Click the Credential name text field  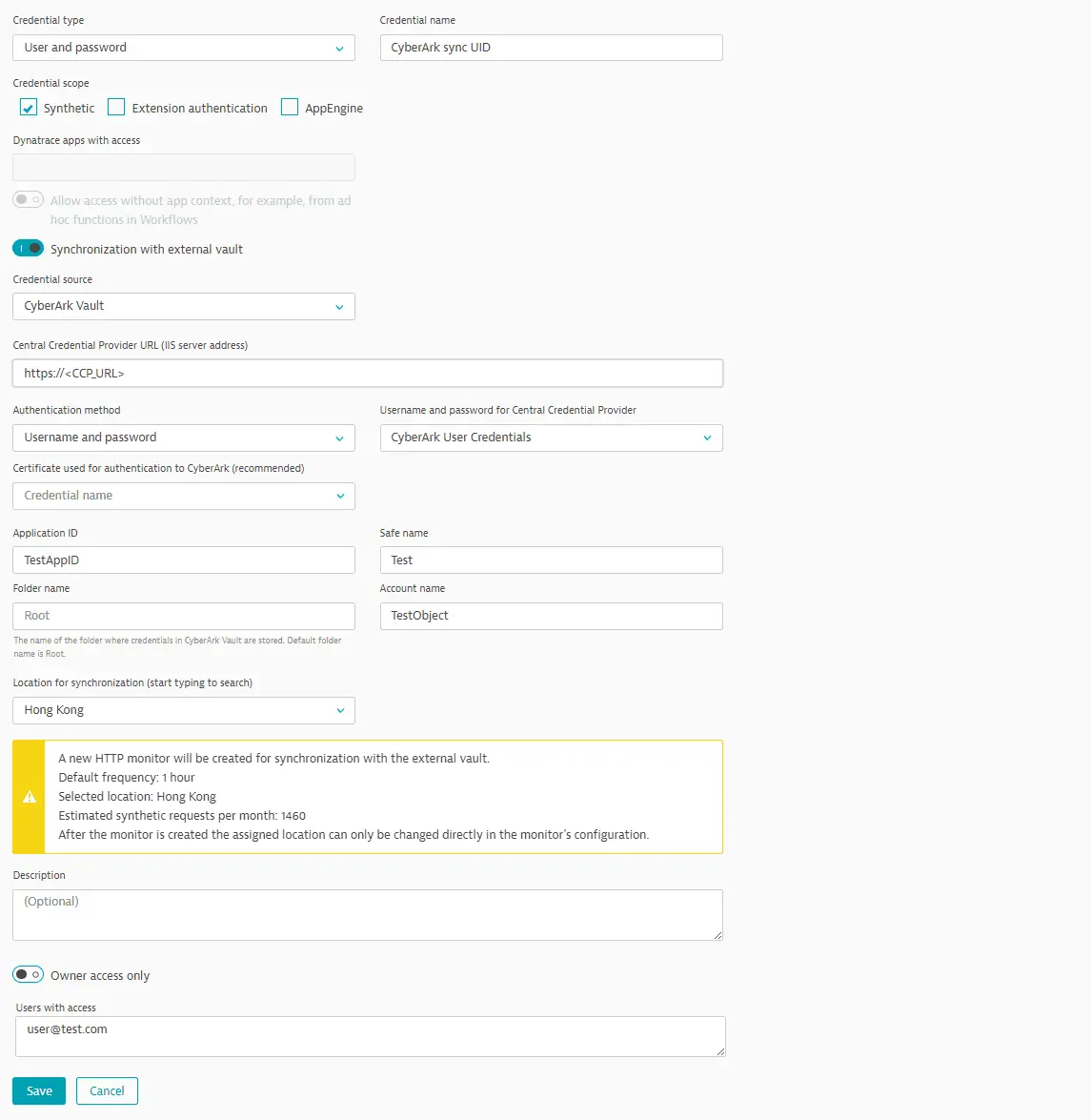click(x=551, y=48)
